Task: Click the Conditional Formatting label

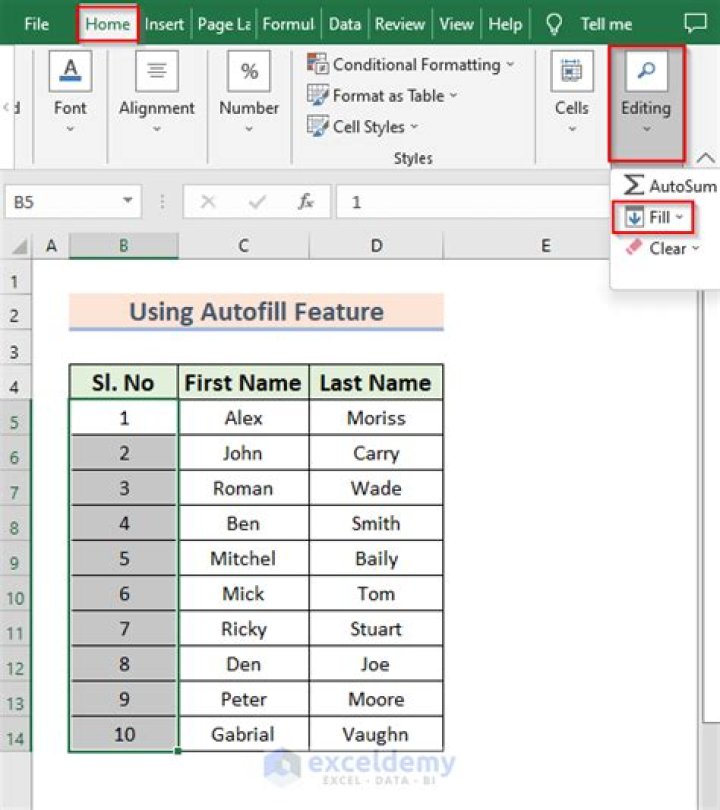Action: point(417,65)
